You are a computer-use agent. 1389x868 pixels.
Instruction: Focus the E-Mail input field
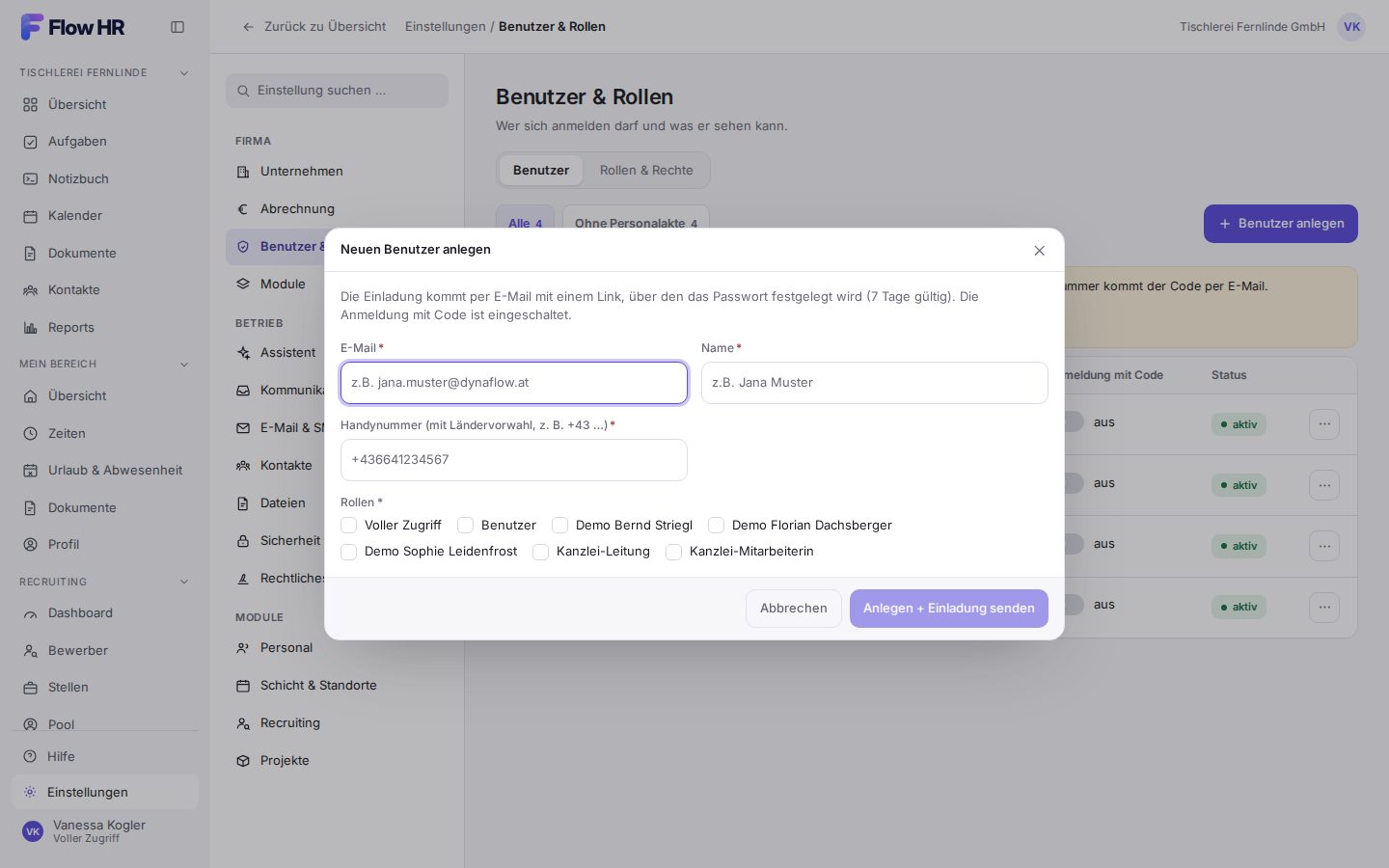click(x=514, y=383)
